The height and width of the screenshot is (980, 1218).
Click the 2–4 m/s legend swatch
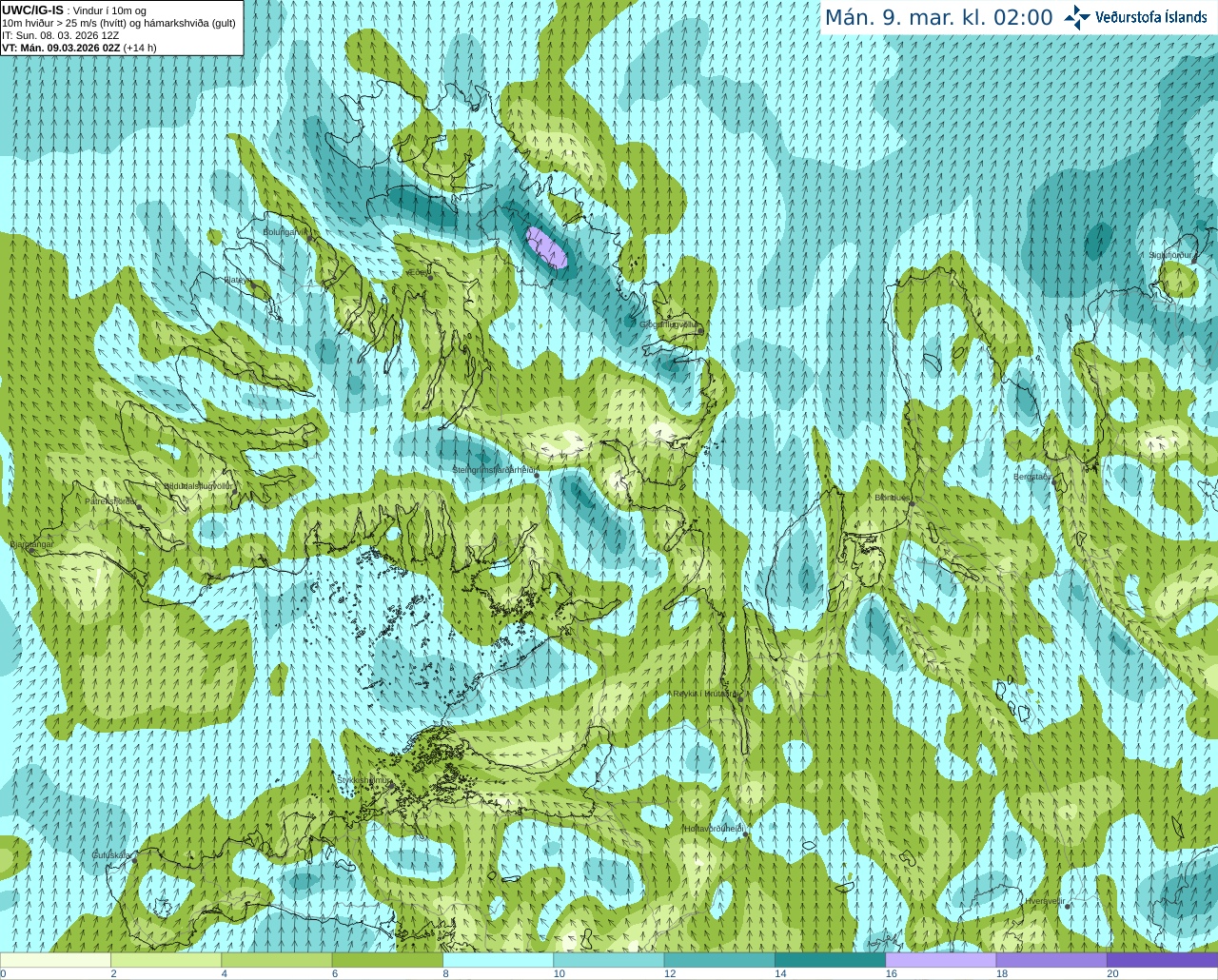point(166,959)
